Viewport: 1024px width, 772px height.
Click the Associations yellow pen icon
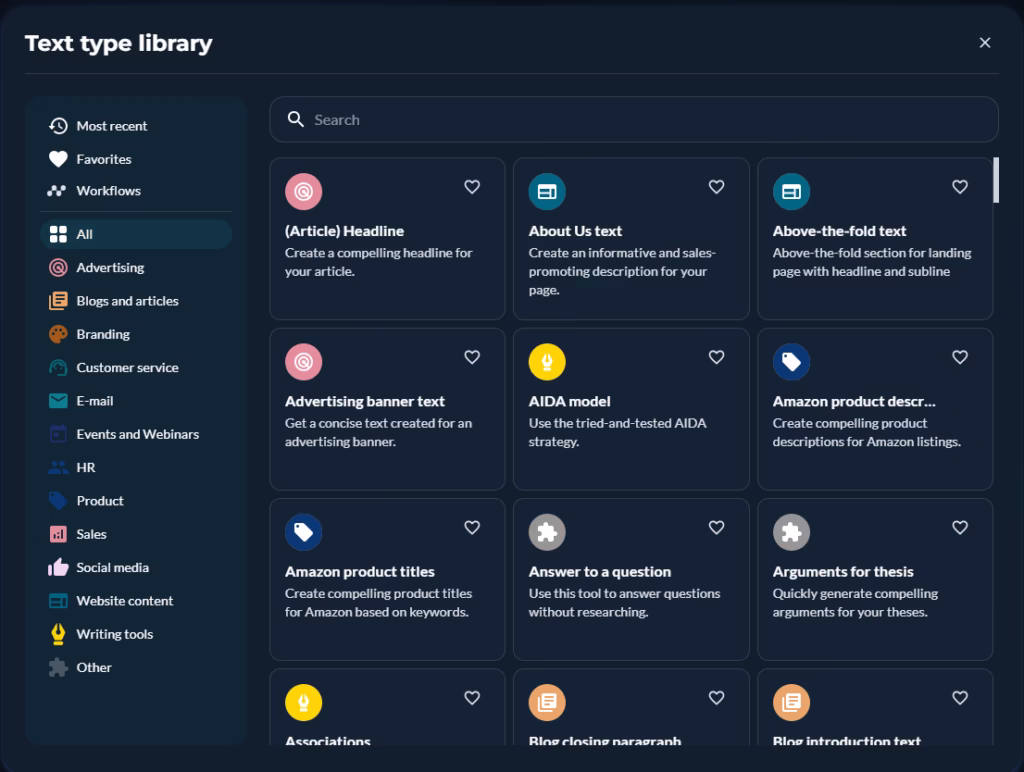click(304, 703)
